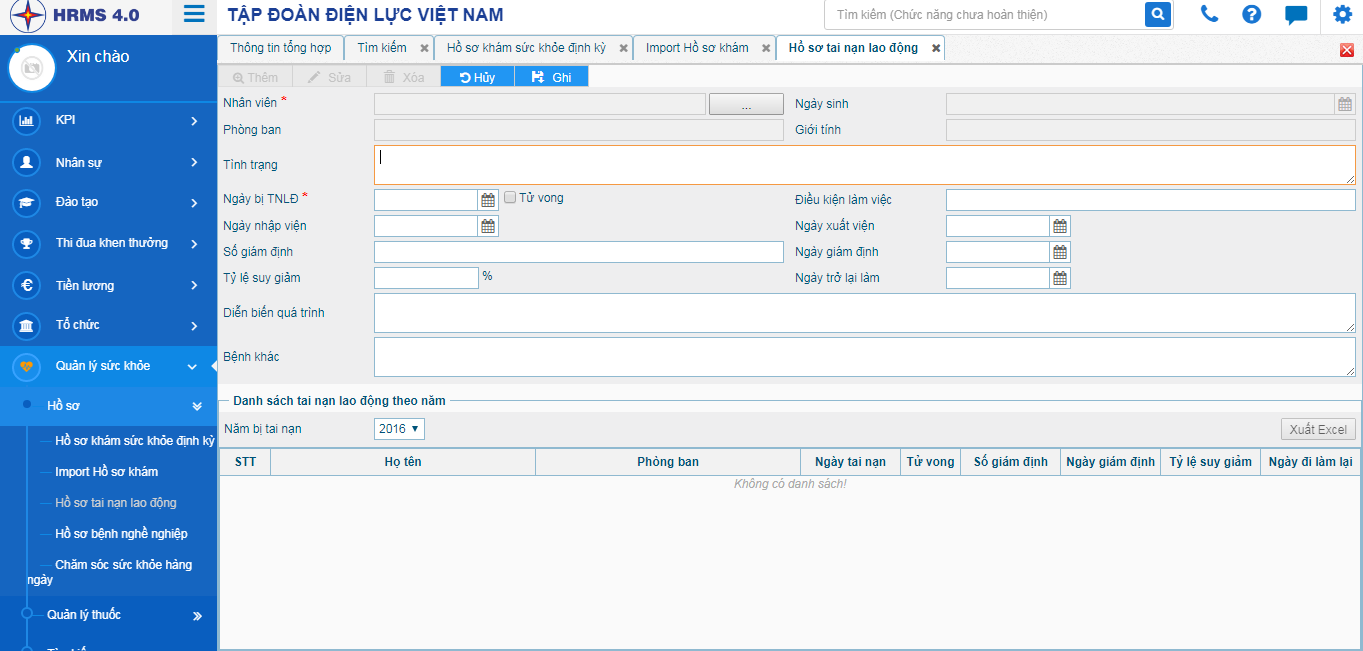This screenshot has height=651, width=1363.
Task: Close the Hồ sơ tai nạn lao động tab
Action: (x=936, y=48)
